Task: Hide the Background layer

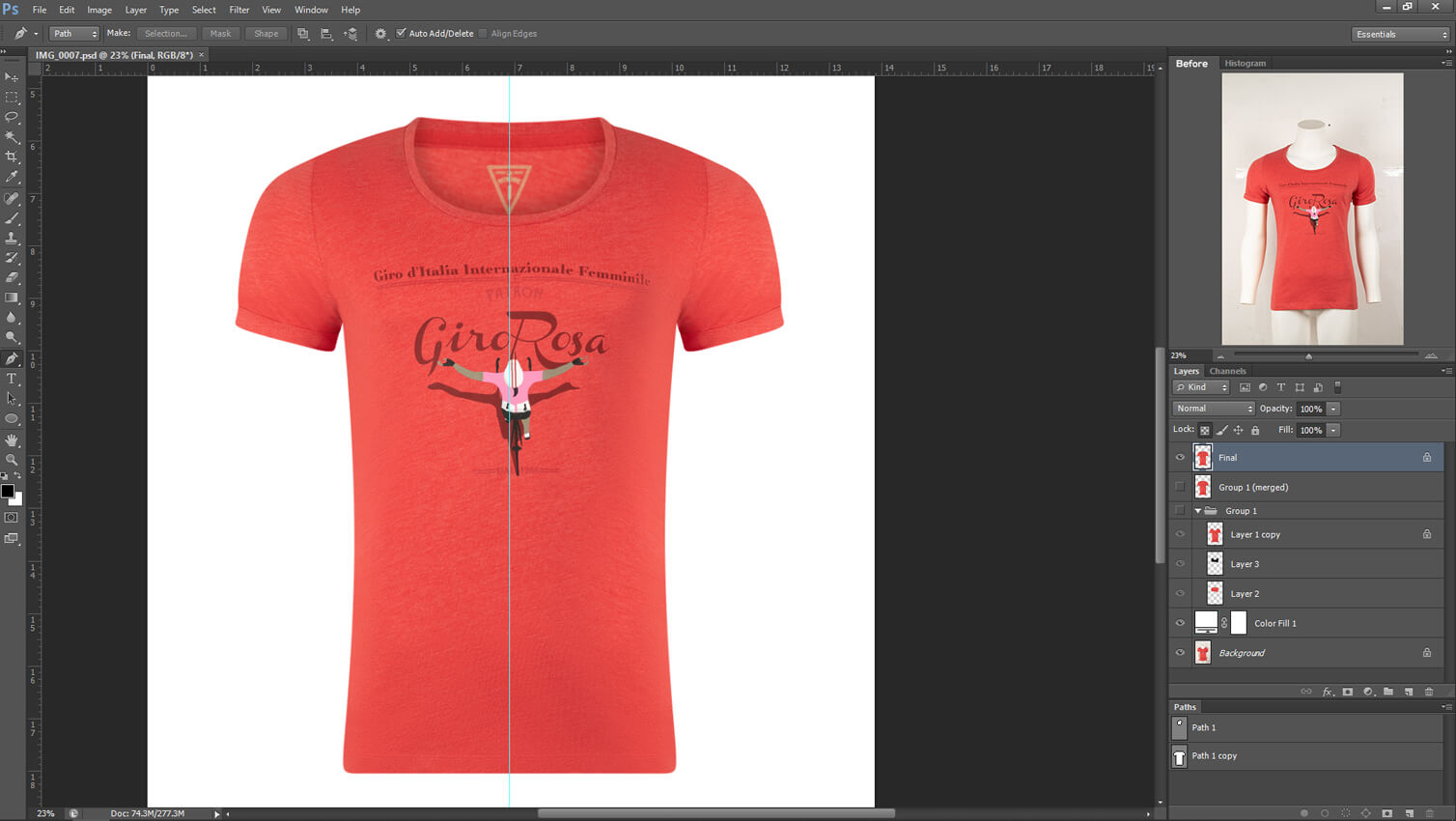Action: point(1180,653)
